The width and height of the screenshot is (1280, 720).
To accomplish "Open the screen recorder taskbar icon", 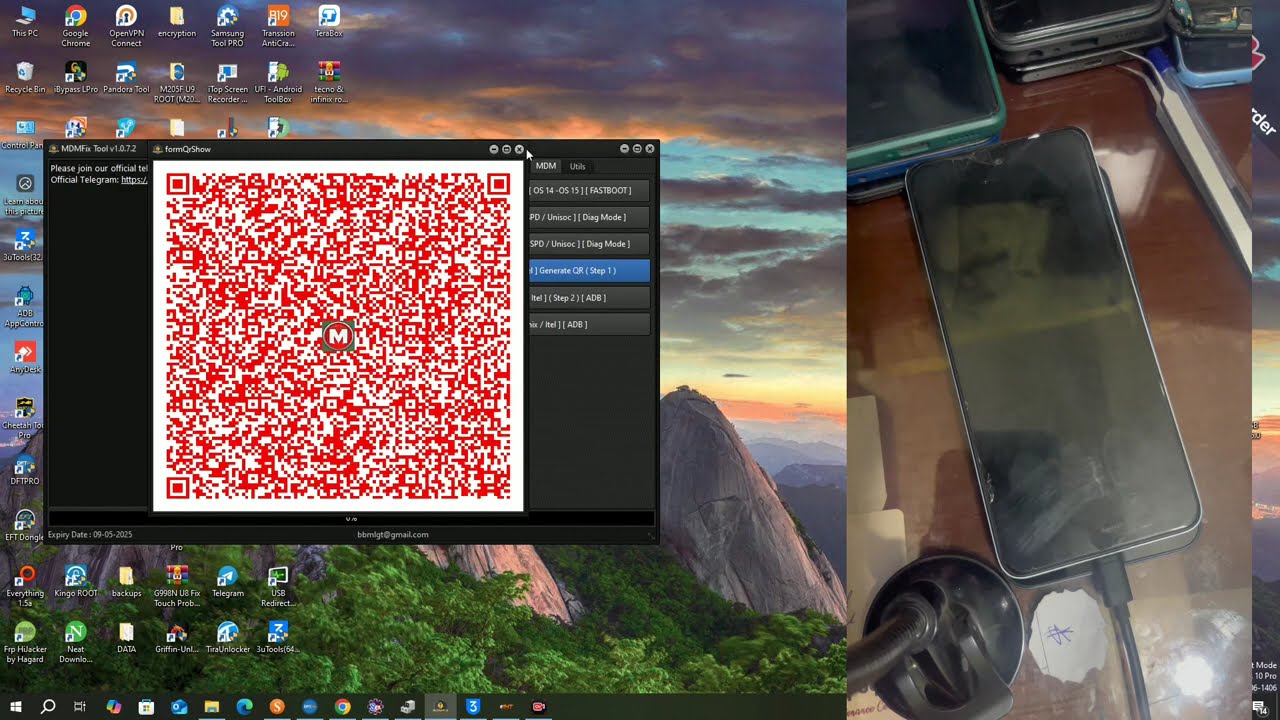I will [x=539, y=707].
